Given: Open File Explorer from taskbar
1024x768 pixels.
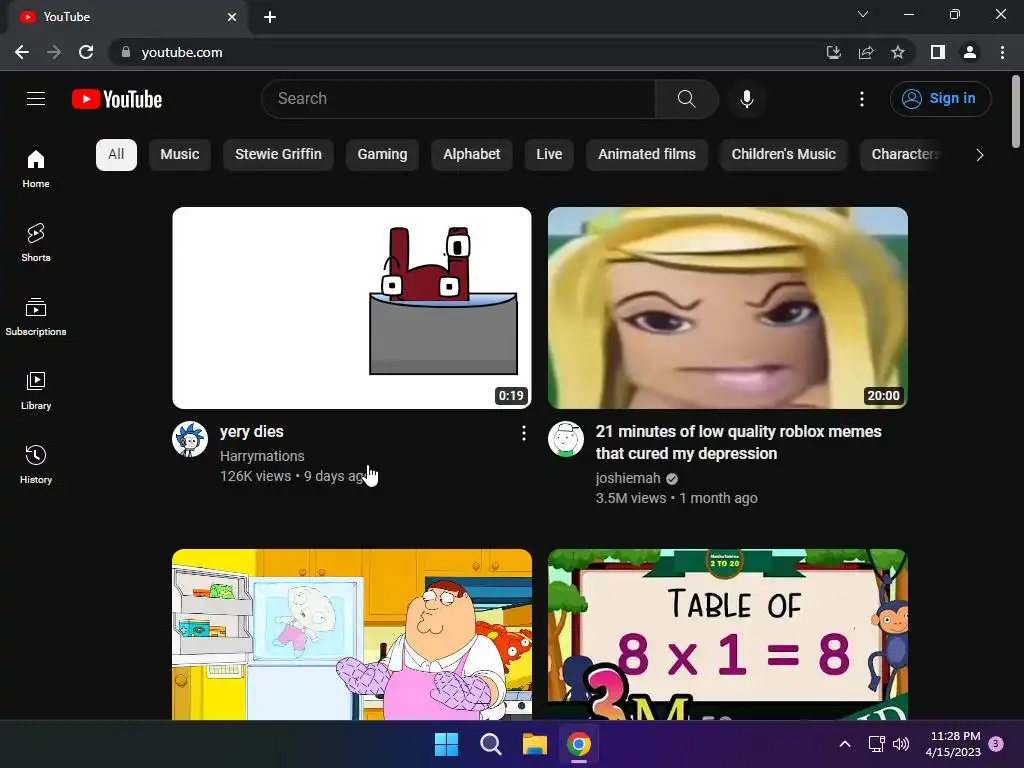Looking at the screenshot, I should 534,744.
